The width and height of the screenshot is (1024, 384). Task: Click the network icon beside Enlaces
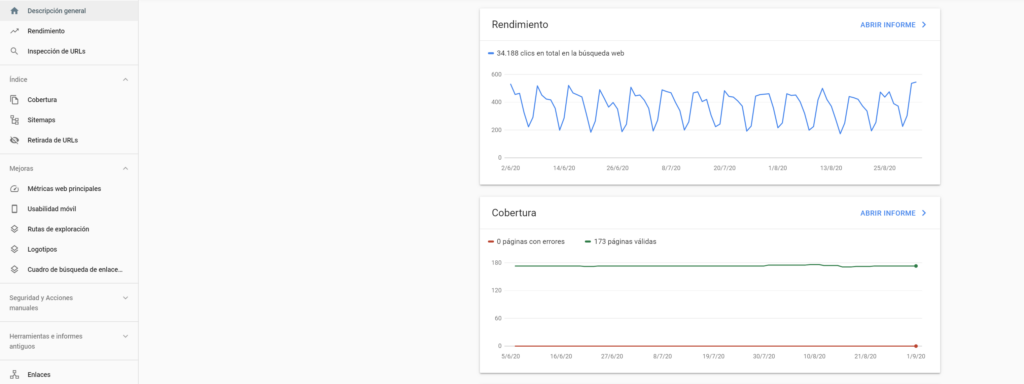click(x=14, y=375)
